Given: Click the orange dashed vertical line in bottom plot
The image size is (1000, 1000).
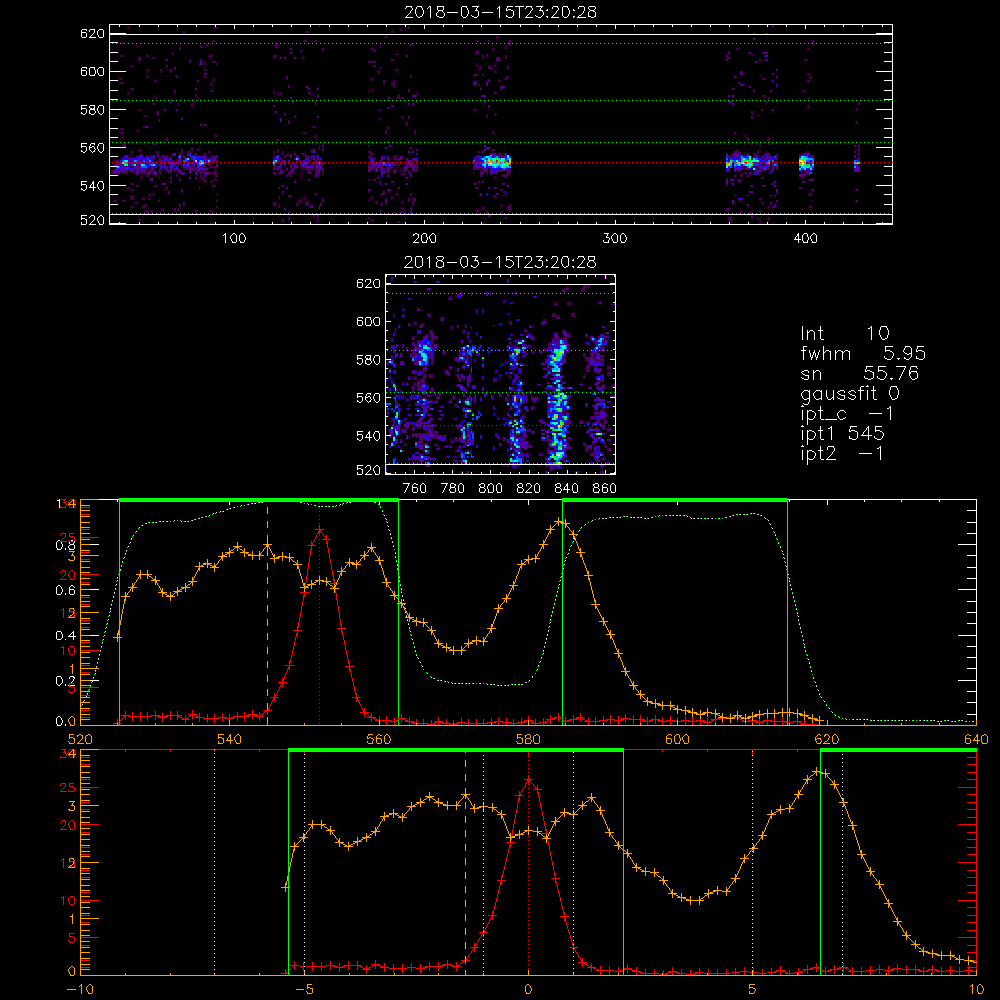Looking at the screenshot, I should pos(465,863).
